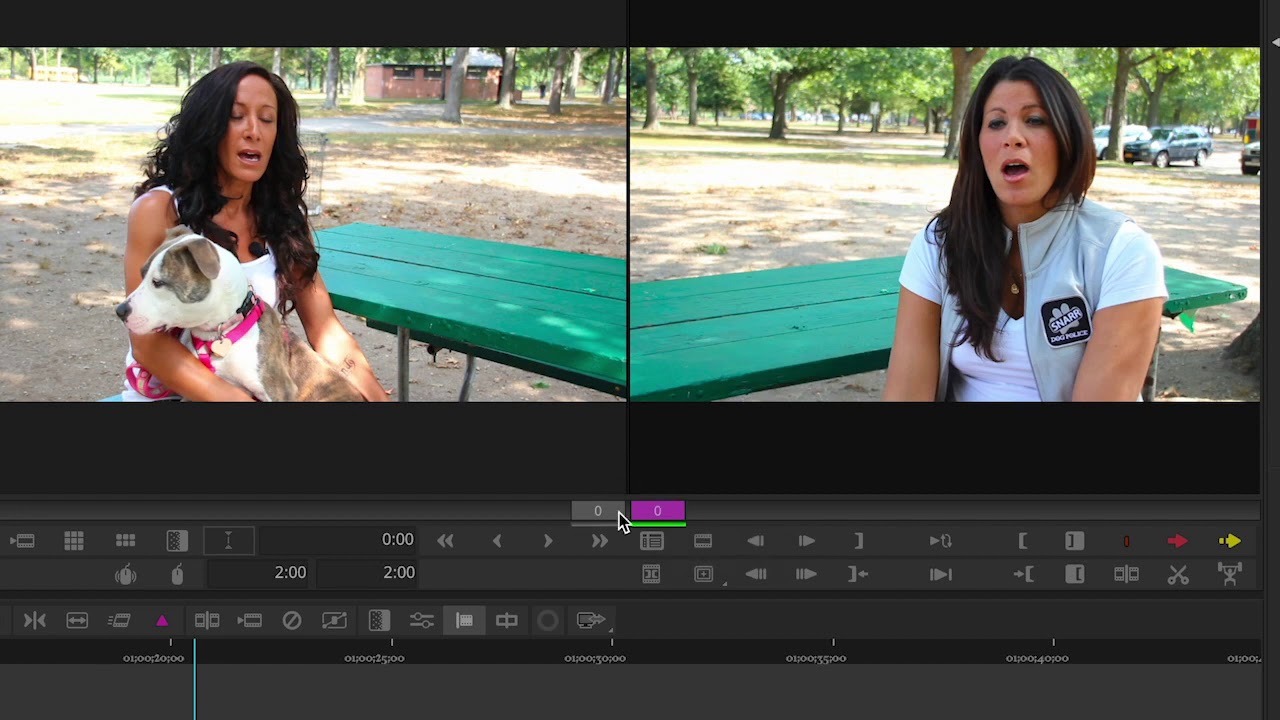Click left monitor with woman holding dog
This screenshot has width=1280, height=720.
click(x=313, y=225)
